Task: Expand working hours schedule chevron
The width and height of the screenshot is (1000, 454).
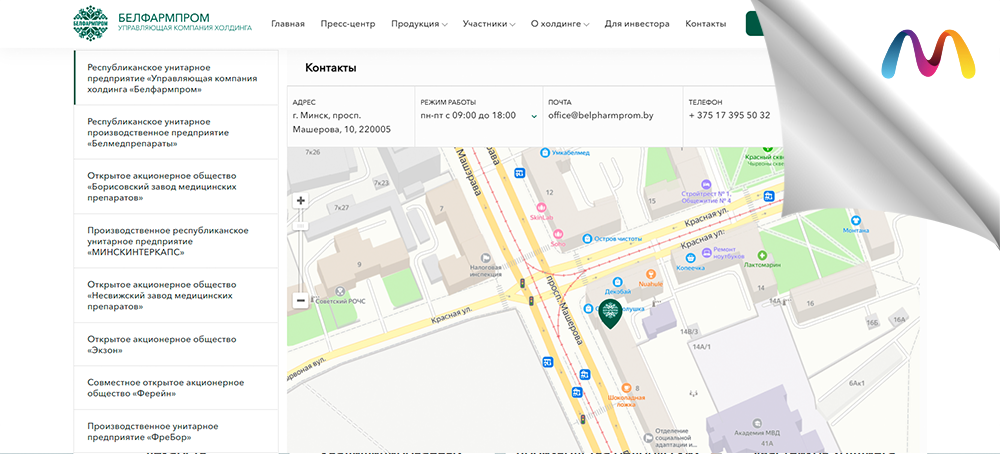Action: (x=534, y=116)
